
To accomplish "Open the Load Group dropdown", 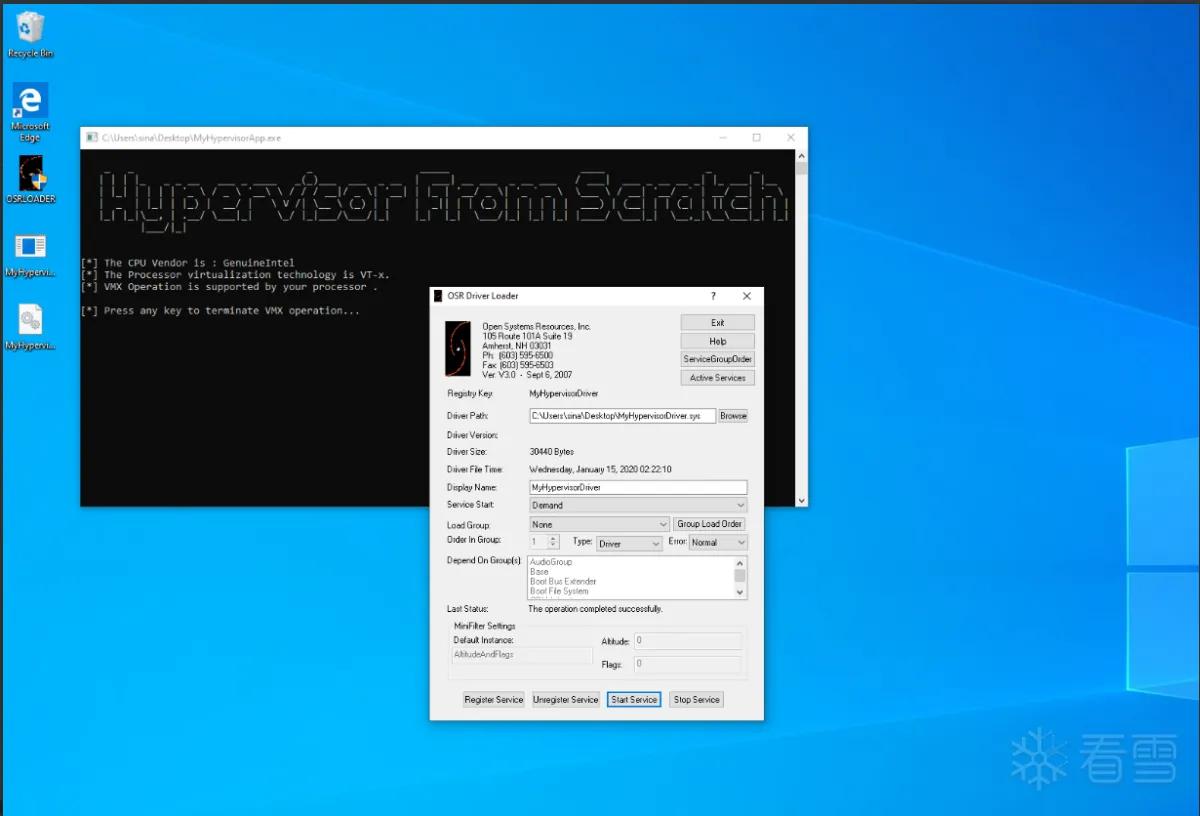I will 599,524.
